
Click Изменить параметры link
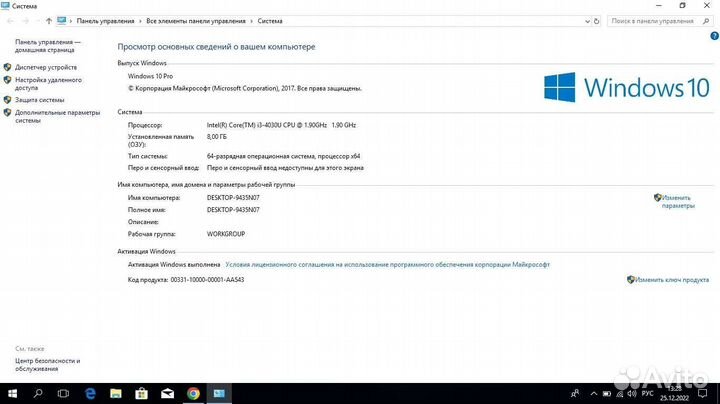click(677, 202)
